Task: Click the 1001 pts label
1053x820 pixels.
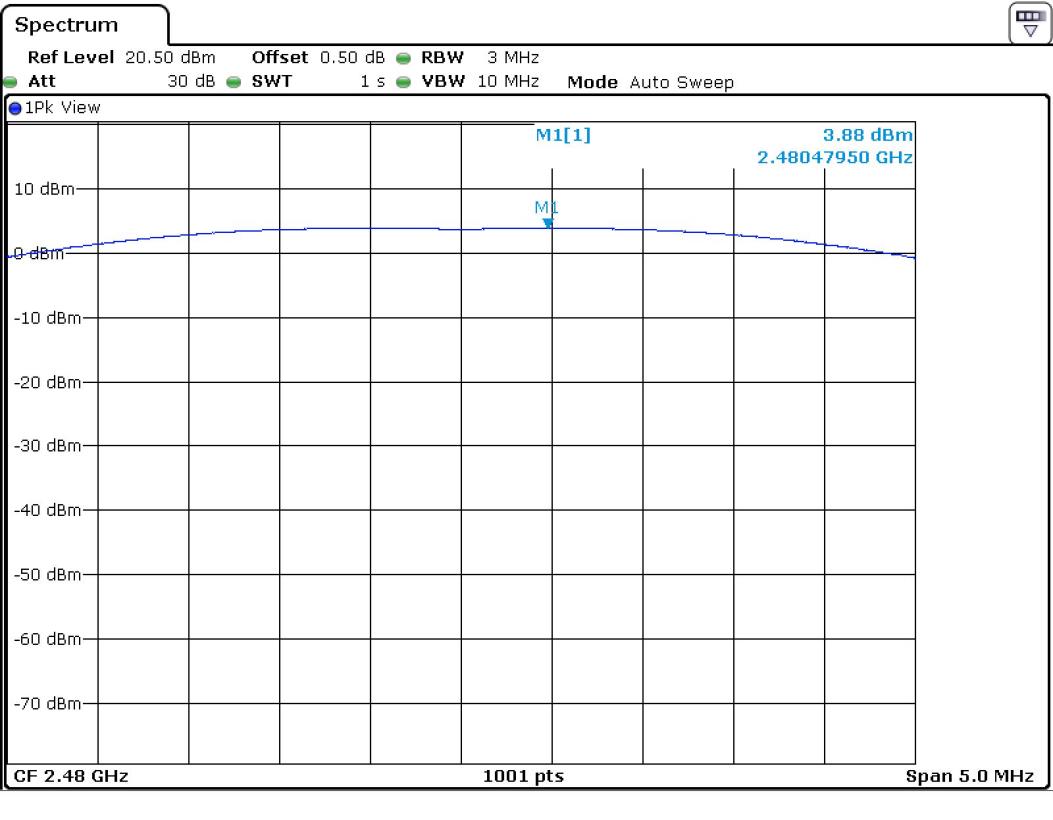Action: (523, 776)
